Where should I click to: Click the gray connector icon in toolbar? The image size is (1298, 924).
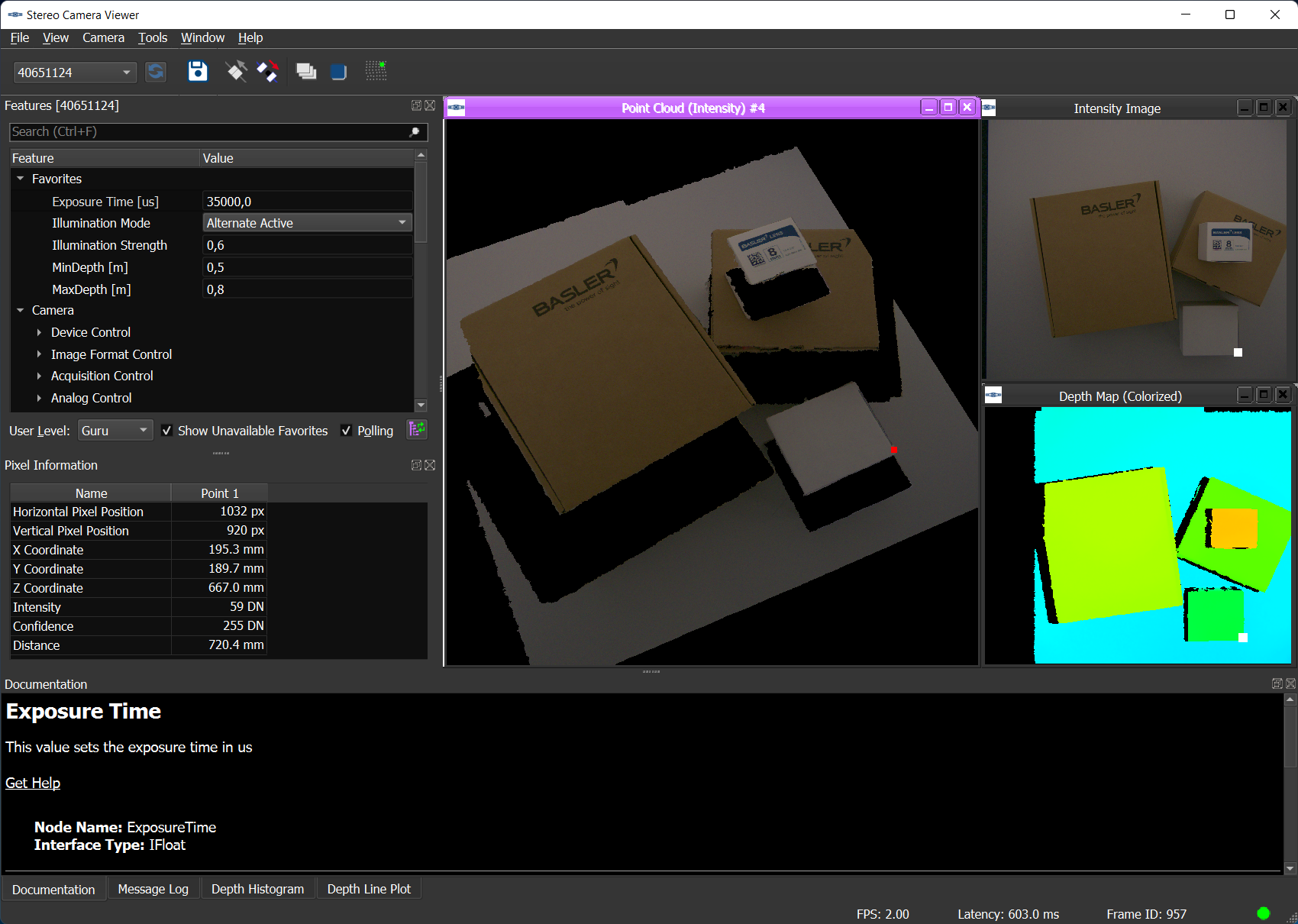[237, 71]
